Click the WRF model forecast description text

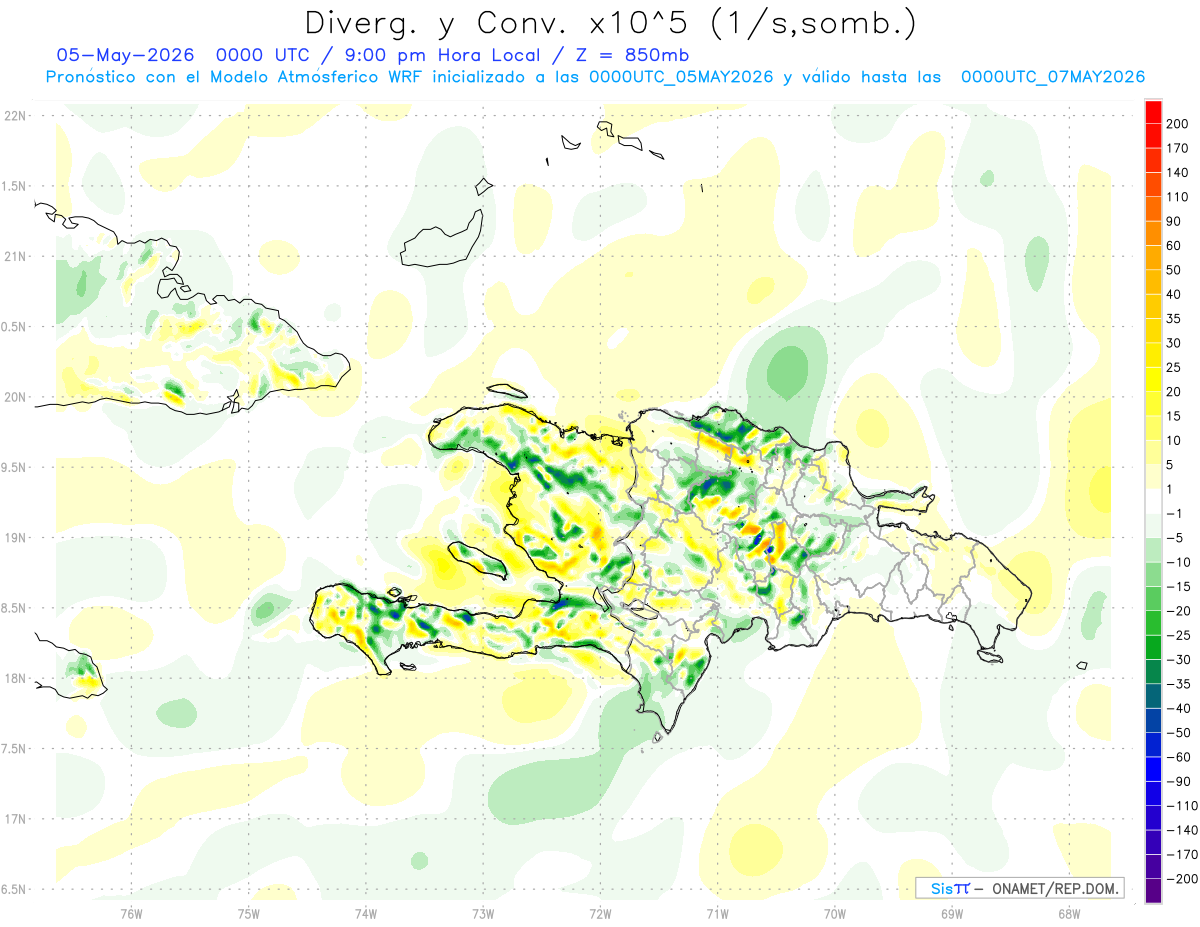point(594,77)
